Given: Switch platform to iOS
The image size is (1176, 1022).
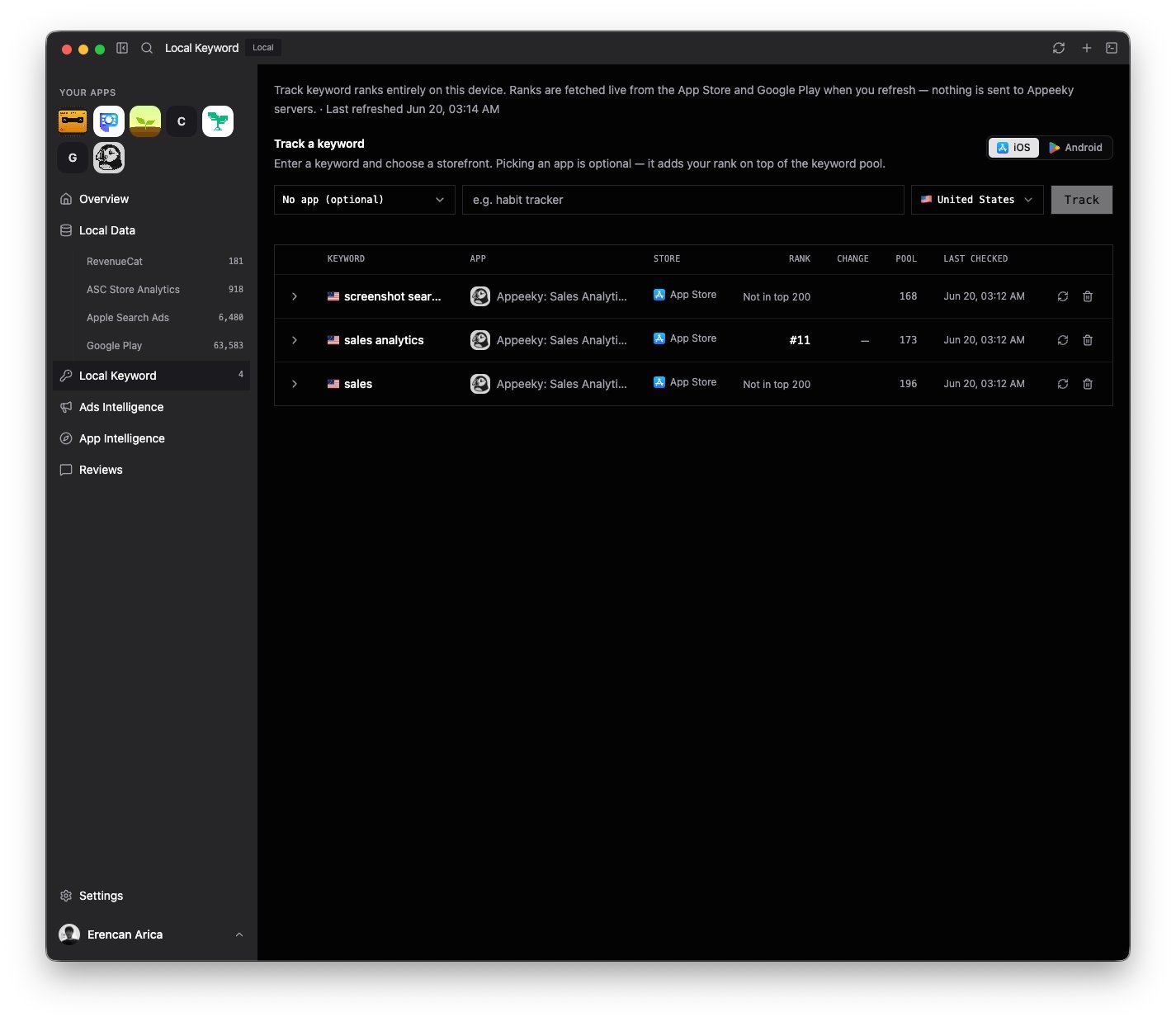Looking at the screenshot, I should tap(1013, 148).
